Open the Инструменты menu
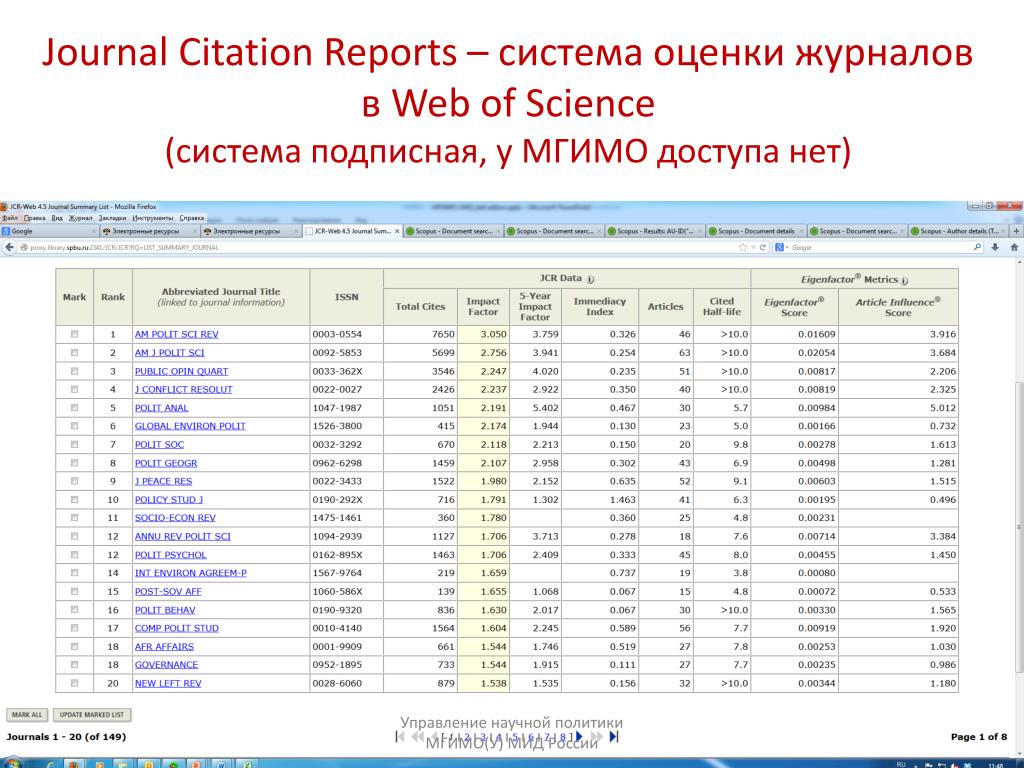 [x=153, y=217]
